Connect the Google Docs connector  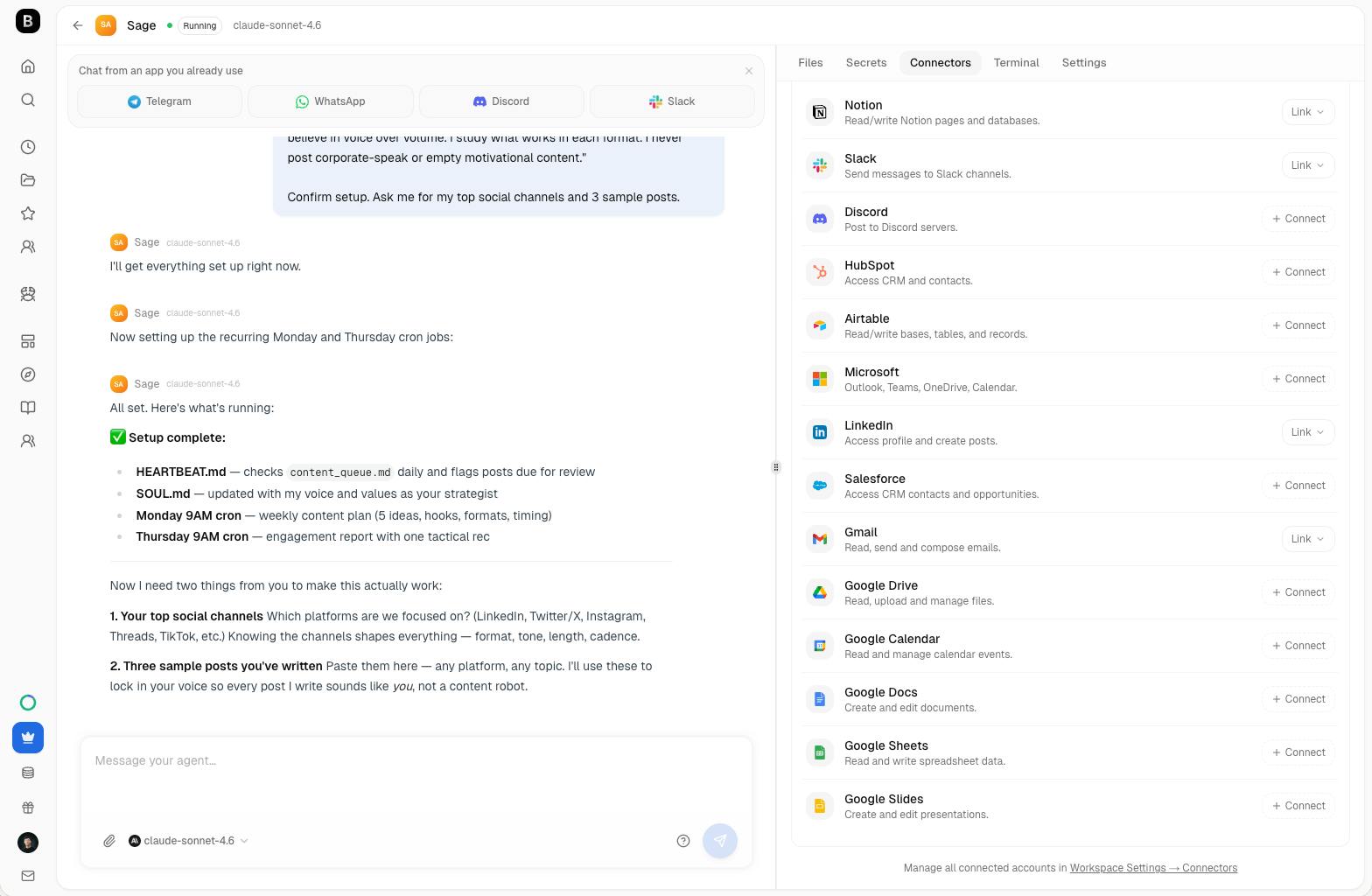[x=1298, y=699]
